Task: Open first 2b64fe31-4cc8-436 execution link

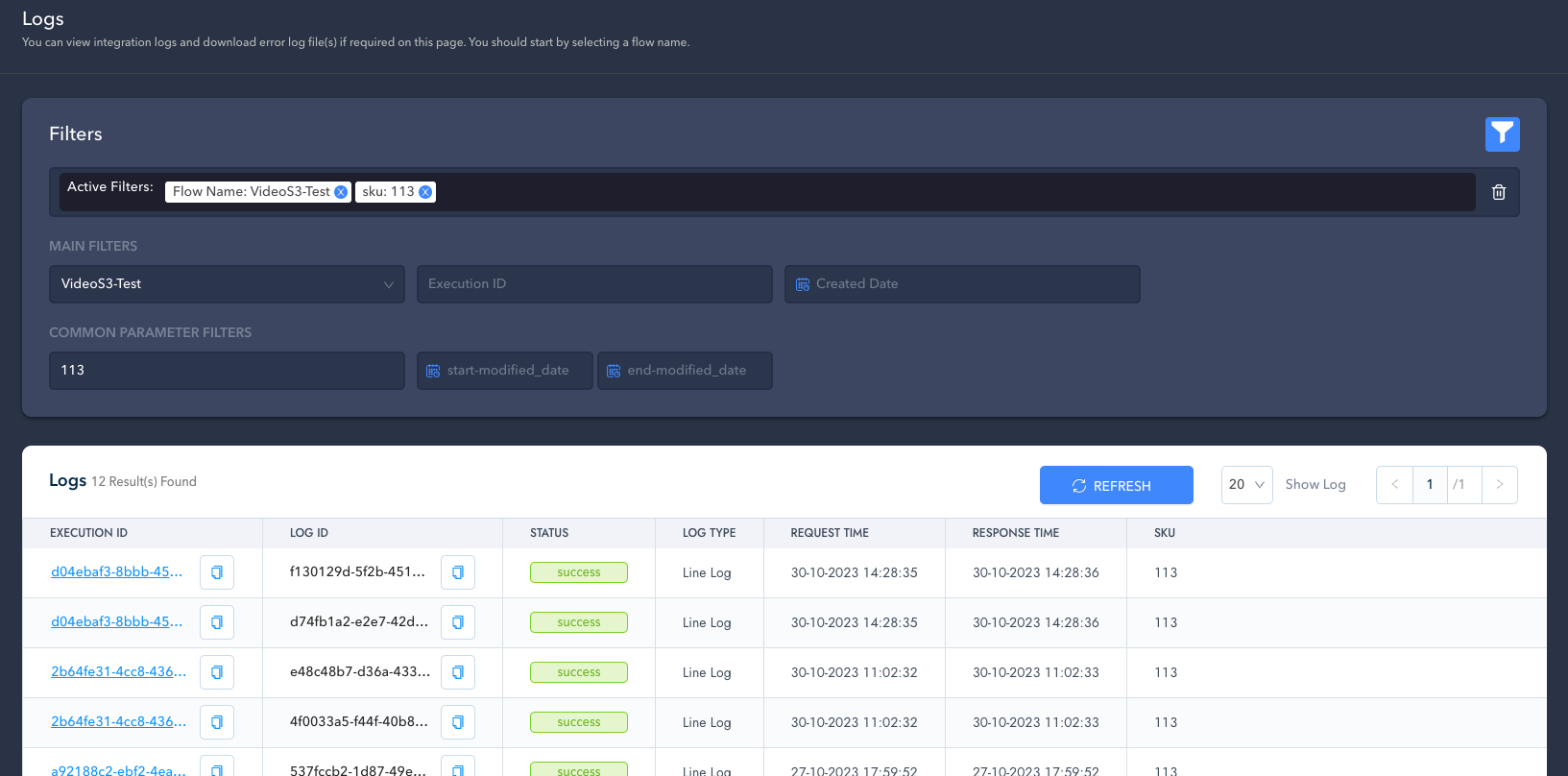Action: click(118, 672)
